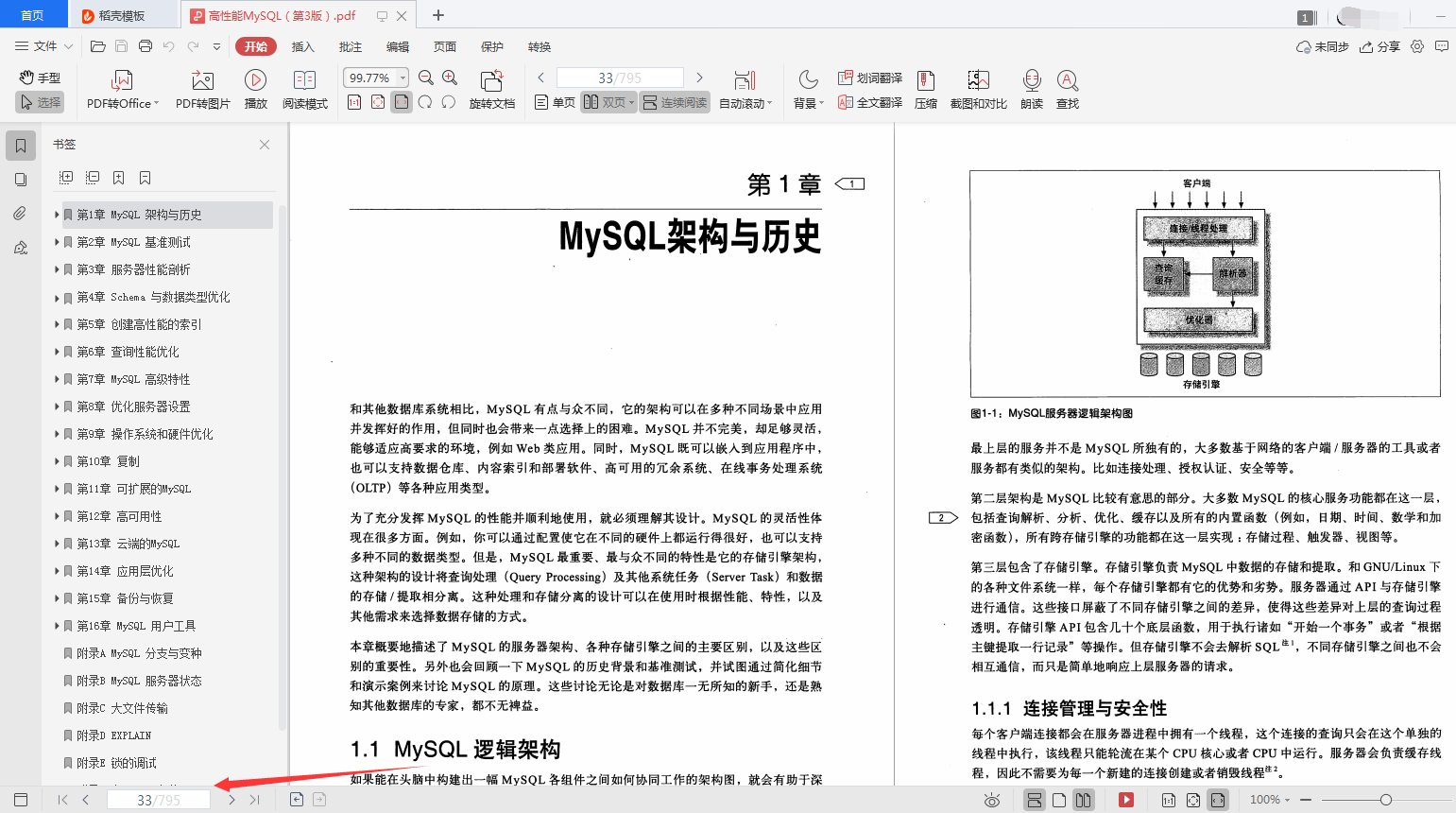
Task: Click the print icon in quick toolbar
Action: coord(145,46)
